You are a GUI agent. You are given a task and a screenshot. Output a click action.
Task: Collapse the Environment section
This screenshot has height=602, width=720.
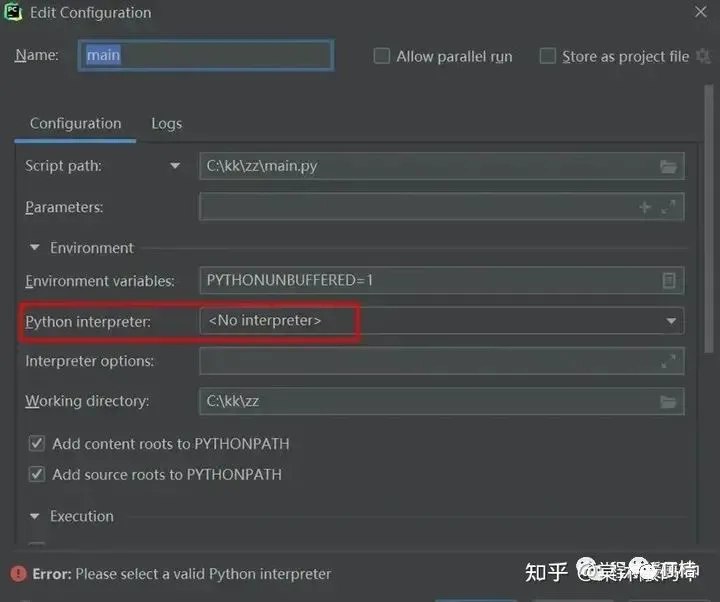click(x=35, y=248)
